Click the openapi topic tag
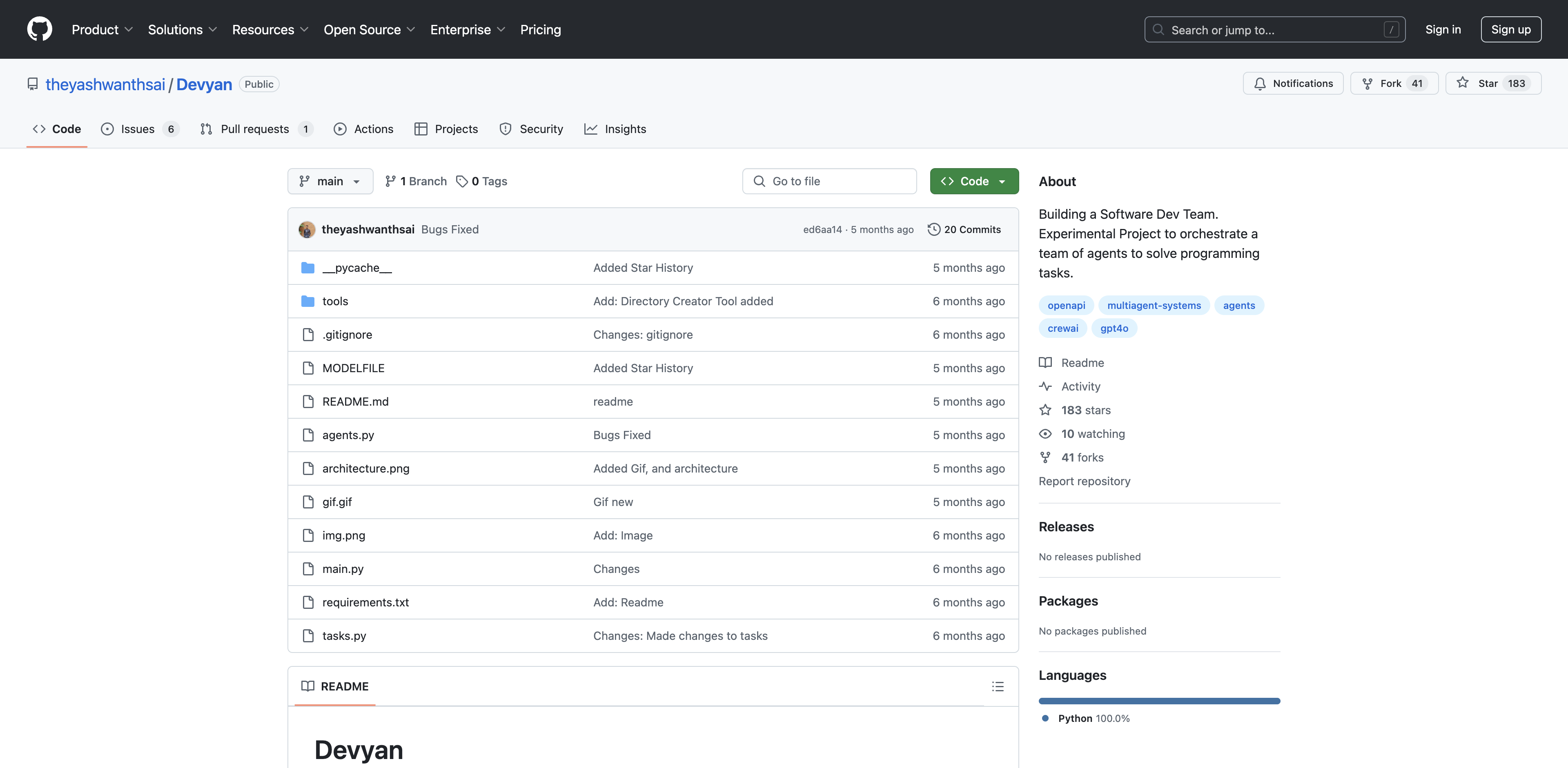 [x=1066, y=305]
